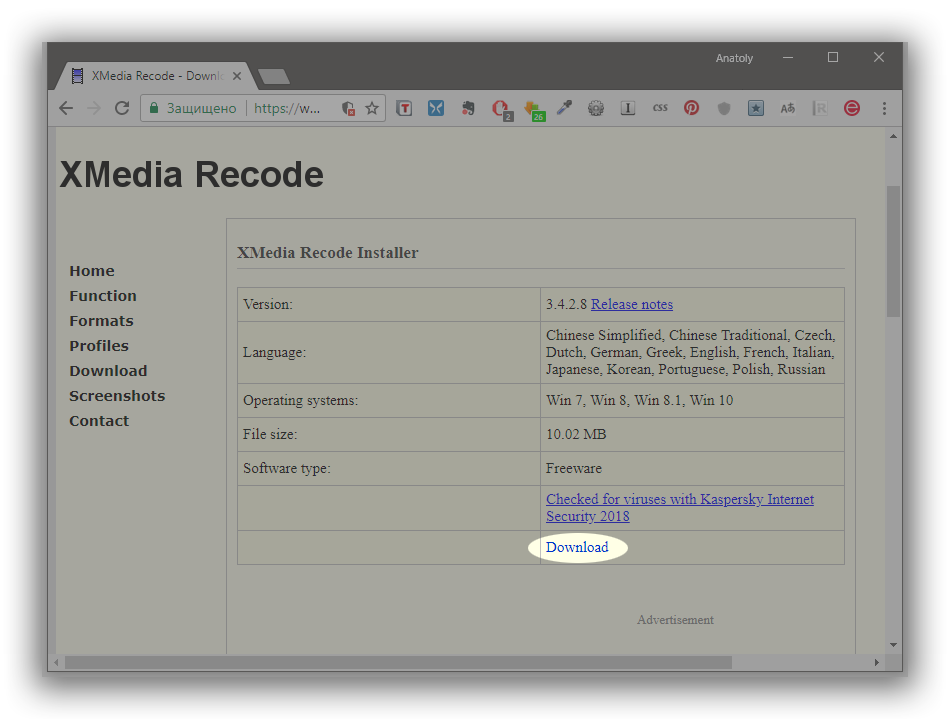Open the Release notes link

pos(632,304)
